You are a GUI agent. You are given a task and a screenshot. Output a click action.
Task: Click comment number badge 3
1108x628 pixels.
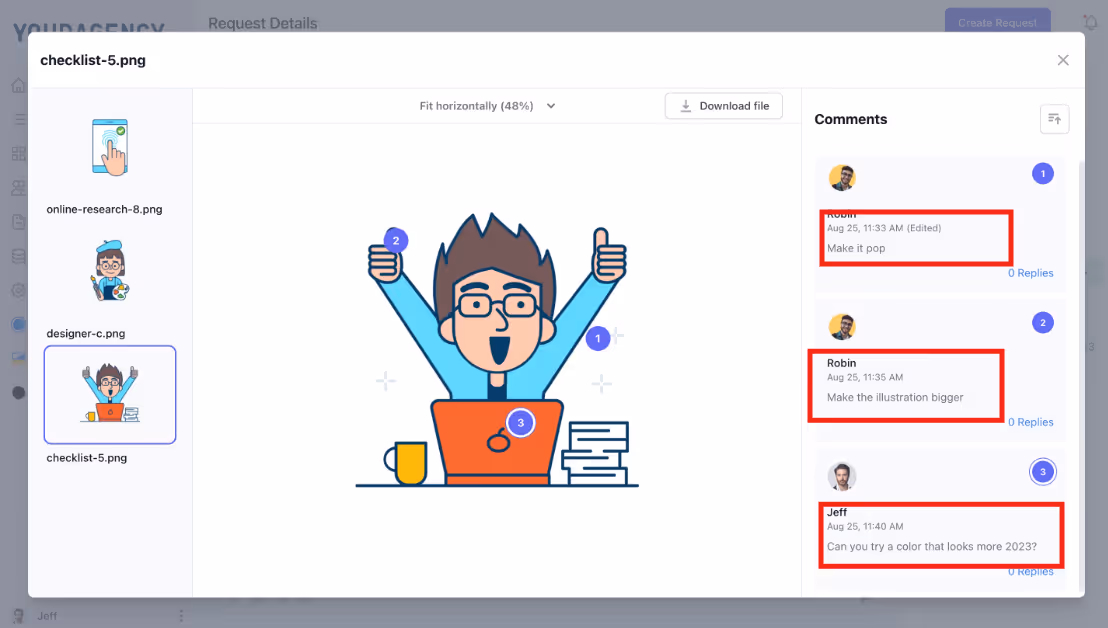pos(1043,472)
